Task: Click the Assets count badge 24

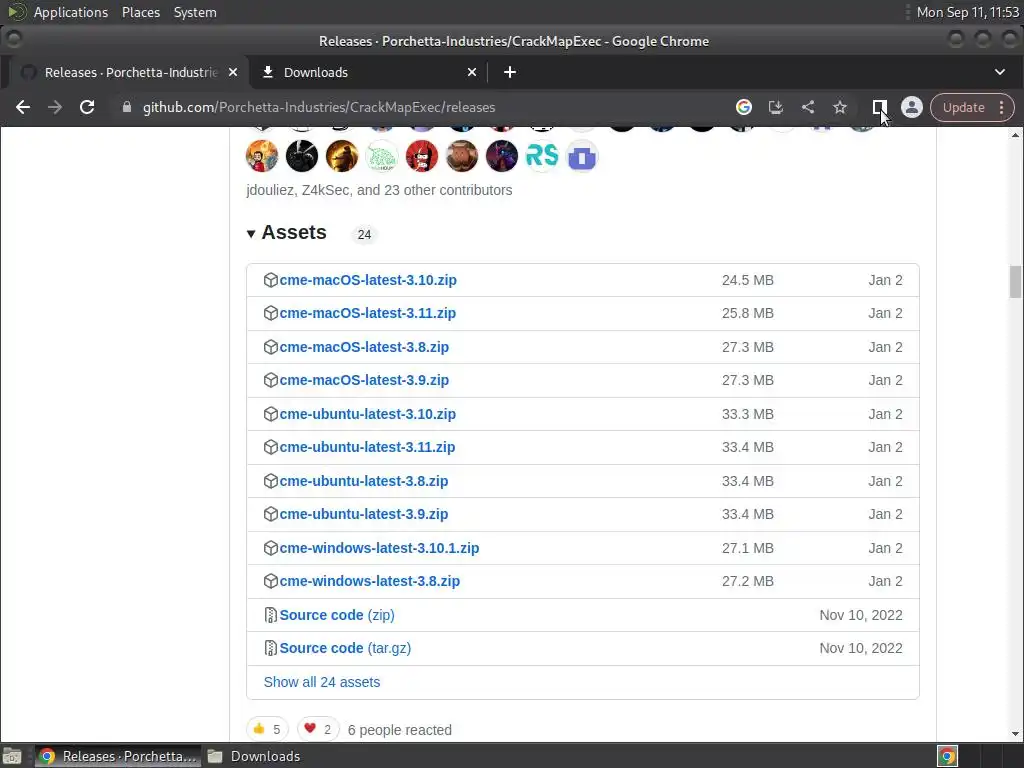Action: tap(364, 234)
